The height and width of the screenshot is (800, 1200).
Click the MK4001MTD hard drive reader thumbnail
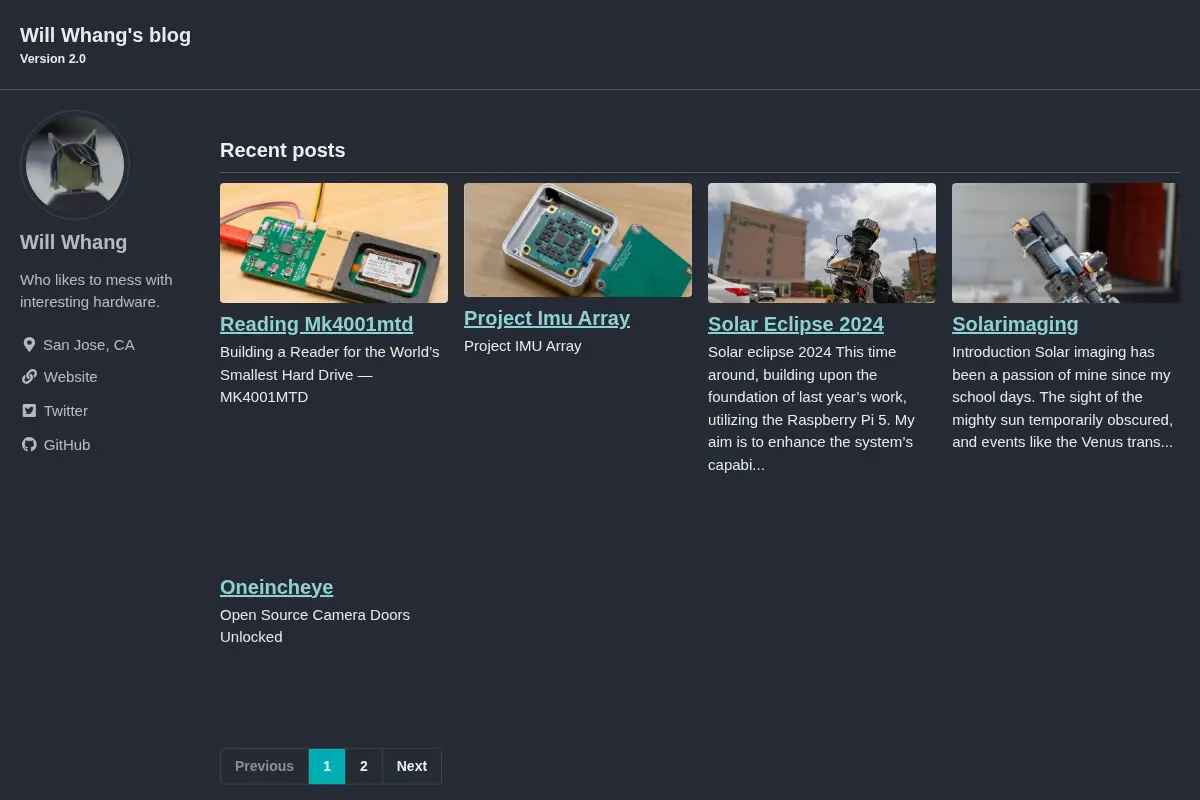tap(334, 243)
